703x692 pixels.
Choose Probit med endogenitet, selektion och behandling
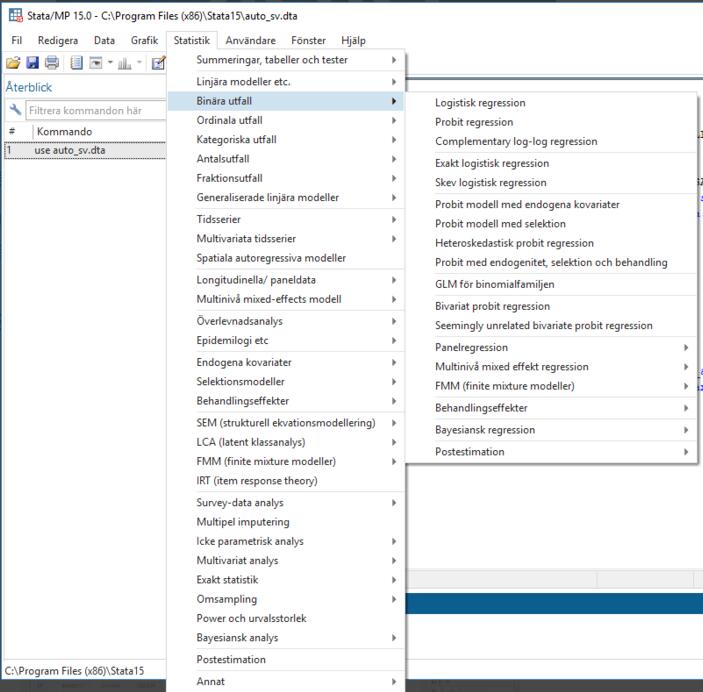(x=551, y=262)
